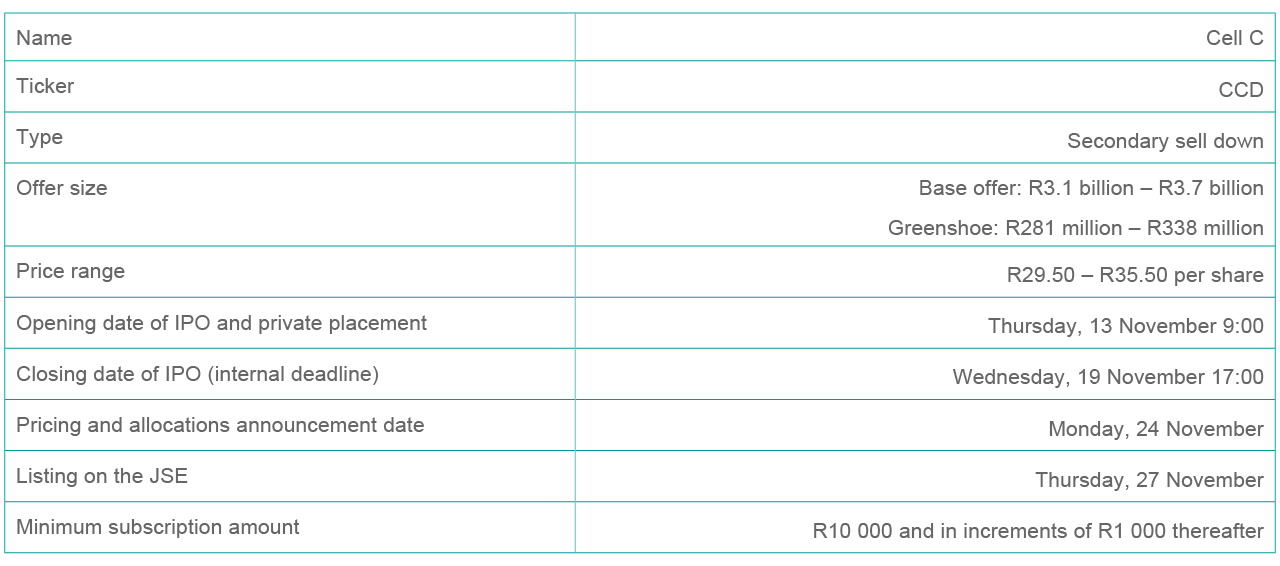Select the "Cell C" value cell
Image resolution: width=1280 pixels, height=566 pixels.
(1234, 38)
